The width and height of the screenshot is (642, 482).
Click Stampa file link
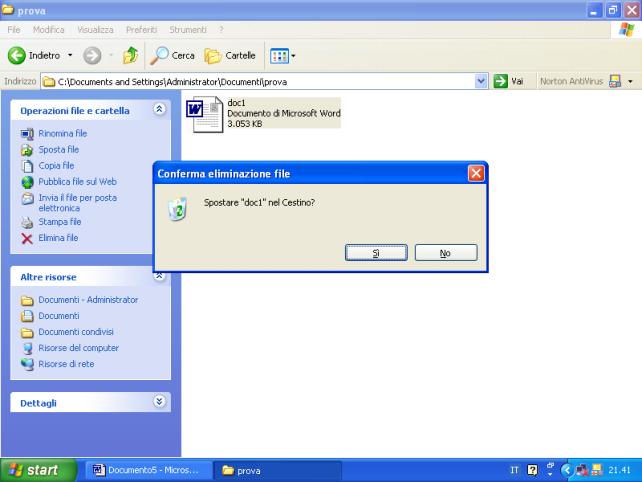coord(60,222)
